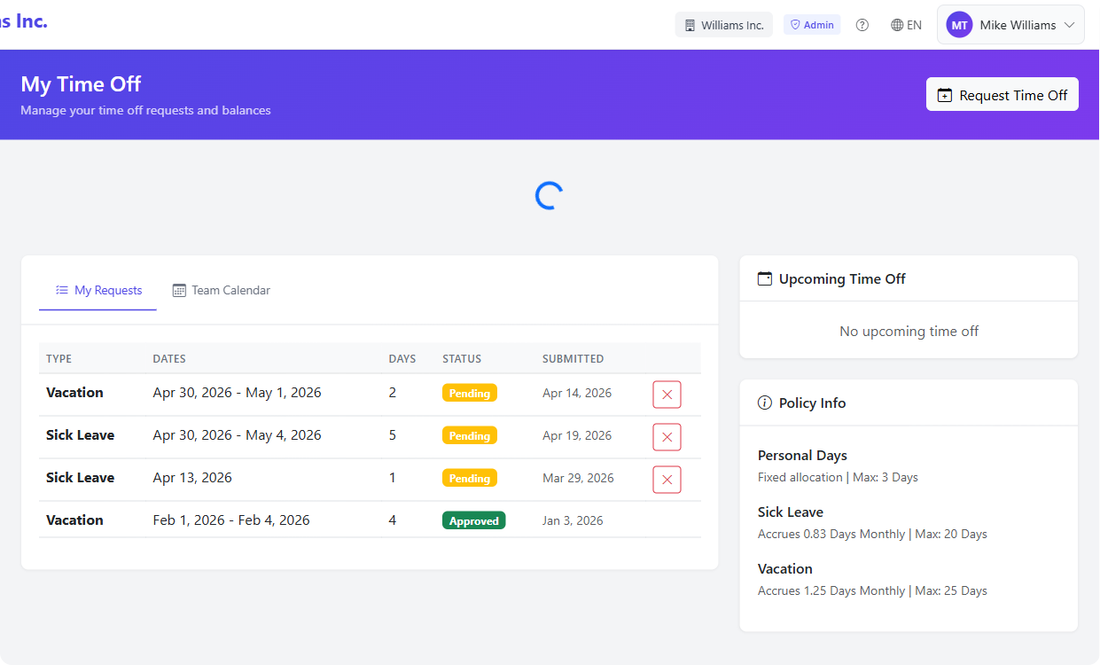Cancel the one-day Sick Leave for Apr 13
This screenshot has height=665, width=1100.
tap(666, 479)
